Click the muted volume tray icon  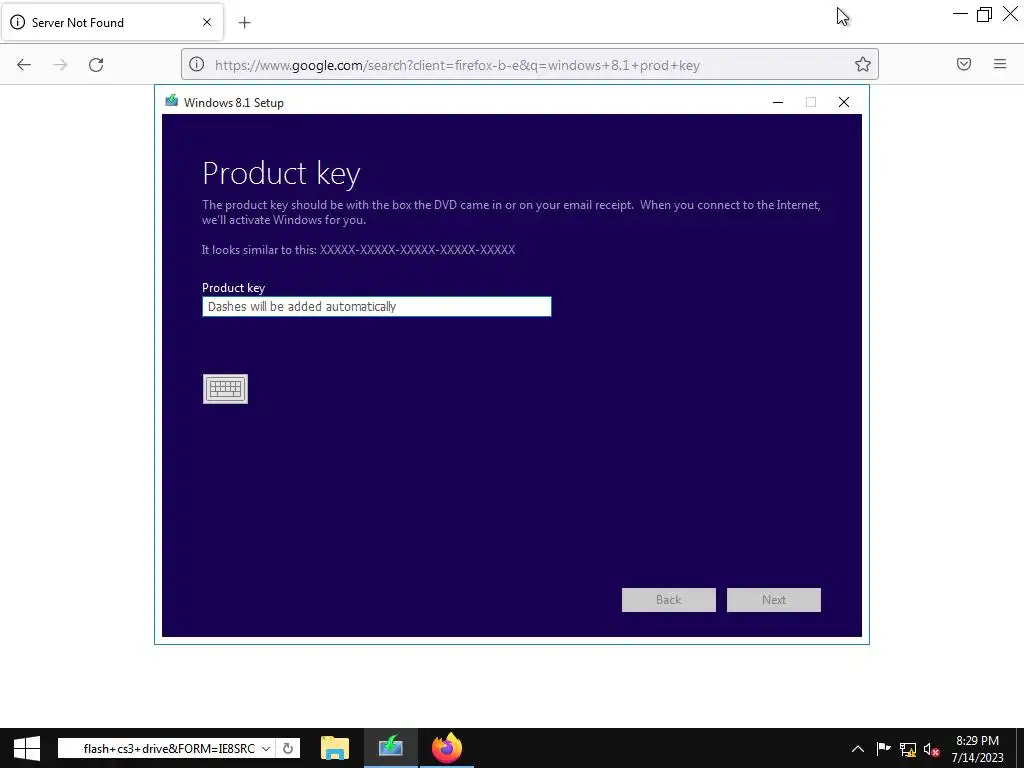(x=931, y=749)
